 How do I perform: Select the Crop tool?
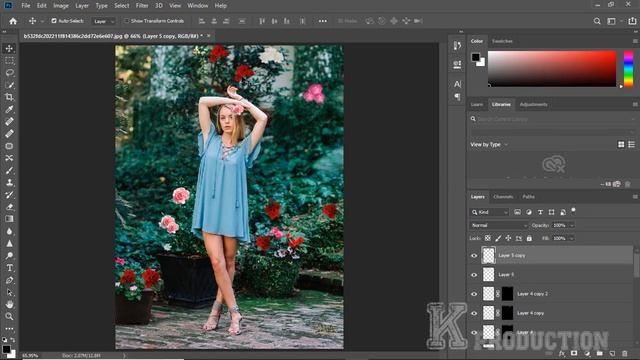pyautogui.click(x=9, y=97)
